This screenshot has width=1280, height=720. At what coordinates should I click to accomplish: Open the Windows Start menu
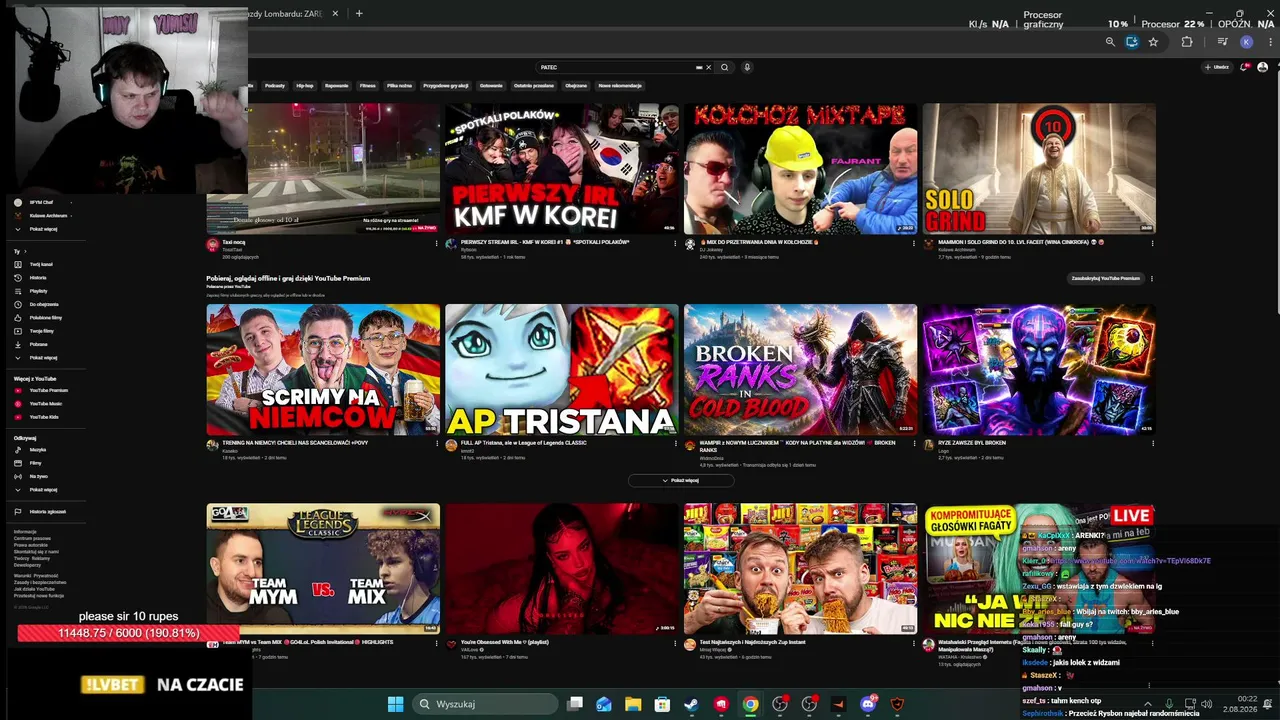395,704
